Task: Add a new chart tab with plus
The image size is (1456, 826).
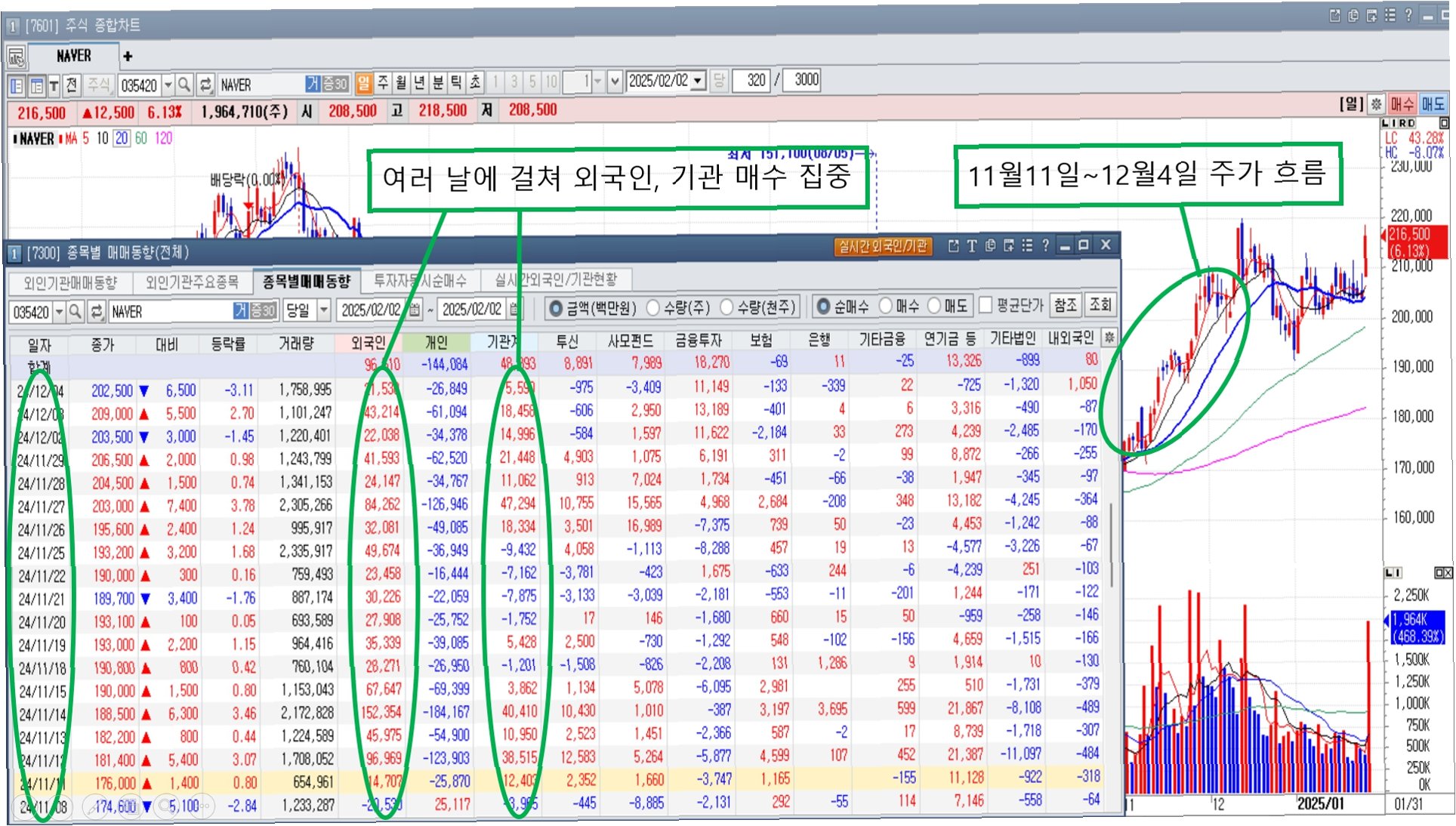Action: 128,56
